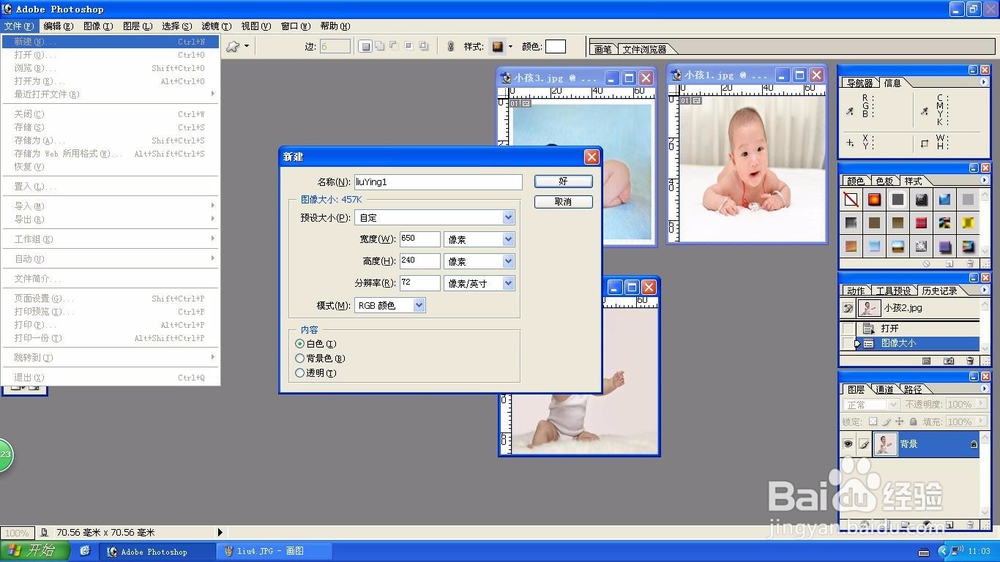The image size is (1000, 562).
Task: Apply the rainbow striped style swatch
Action: pyautogui.click(x=968, y=246)
